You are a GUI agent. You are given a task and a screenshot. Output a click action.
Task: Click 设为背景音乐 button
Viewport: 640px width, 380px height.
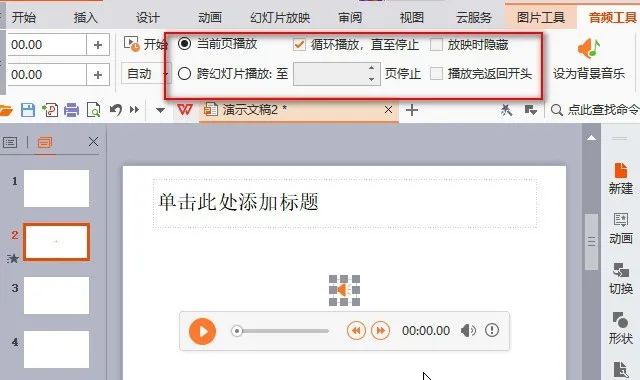(x=589, y=60)
